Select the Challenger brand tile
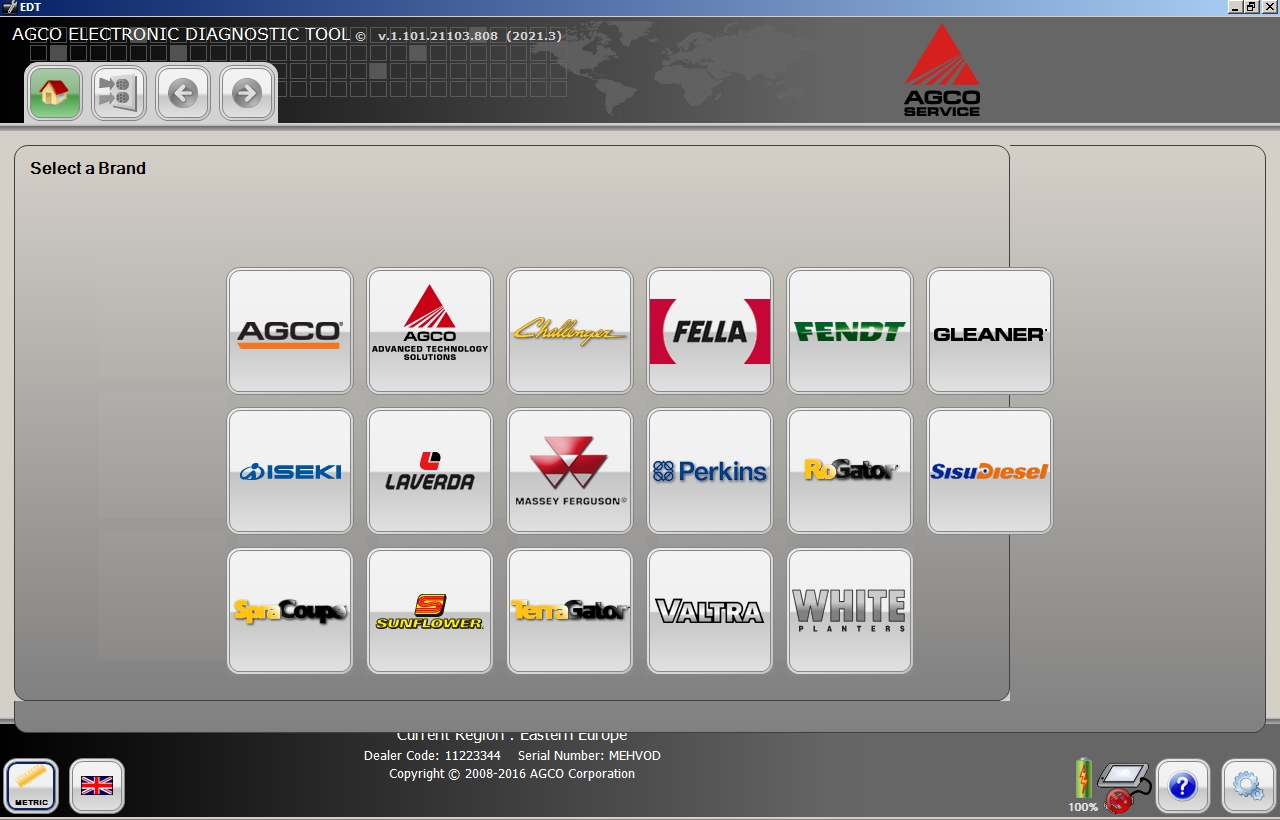This screenshot has height=820, width=1280. tap(570, 331)
